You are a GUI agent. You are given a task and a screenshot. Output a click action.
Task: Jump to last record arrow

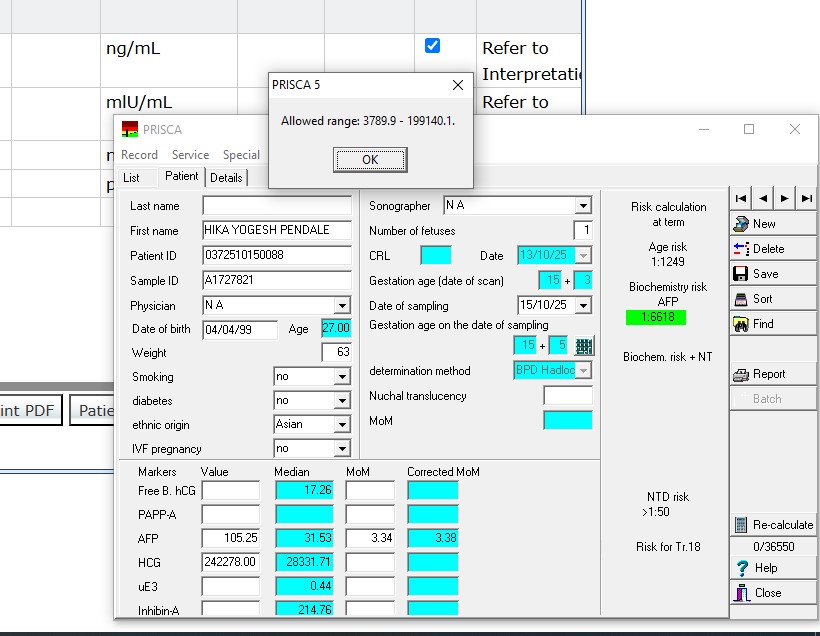(806, 199)
